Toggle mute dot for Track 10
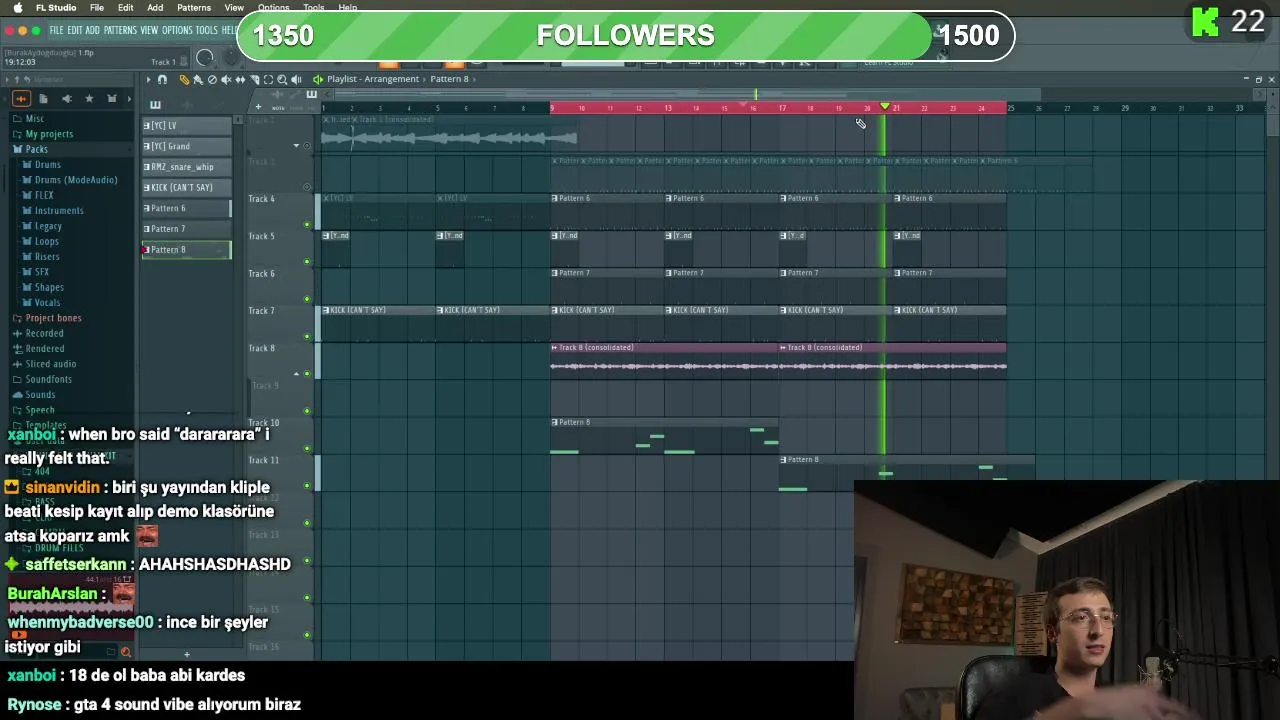The height and width of the screenshot is (720, 1280). coord(307,448)
